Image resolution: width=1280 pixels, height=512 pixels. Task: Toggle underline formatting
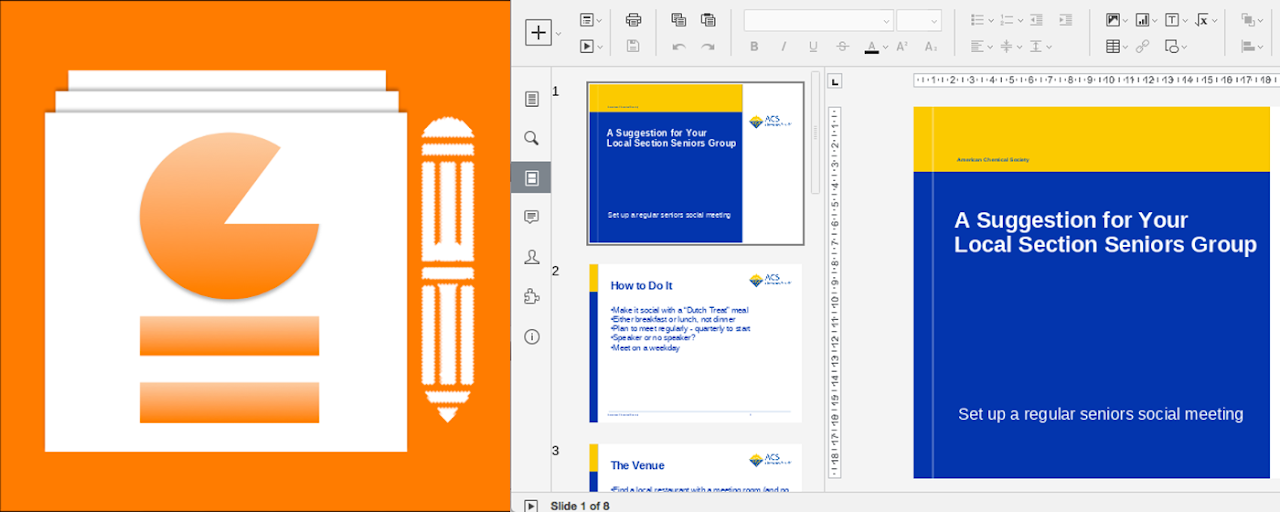813,46
